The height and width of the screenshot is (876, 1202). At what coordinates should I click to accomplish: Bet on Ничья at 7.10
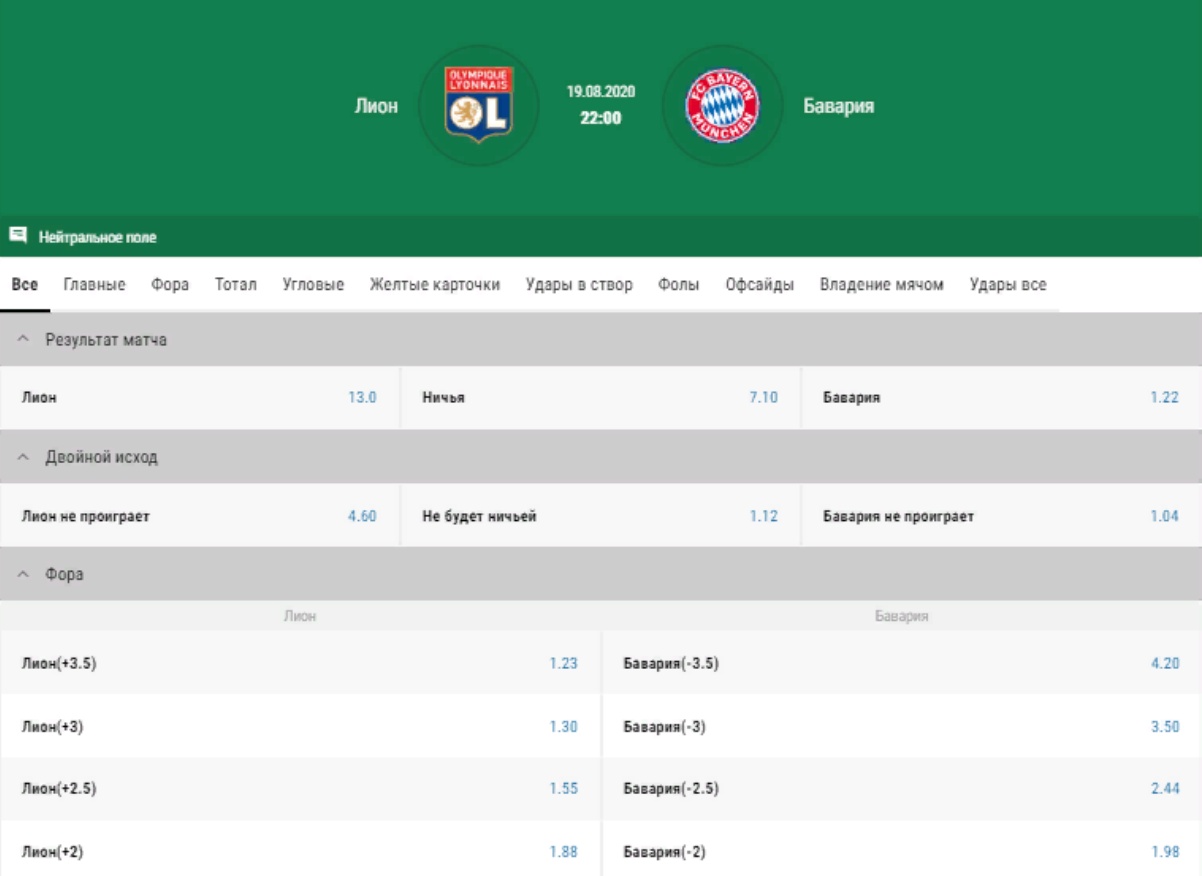pyautogui.click(x=601, y=398)
